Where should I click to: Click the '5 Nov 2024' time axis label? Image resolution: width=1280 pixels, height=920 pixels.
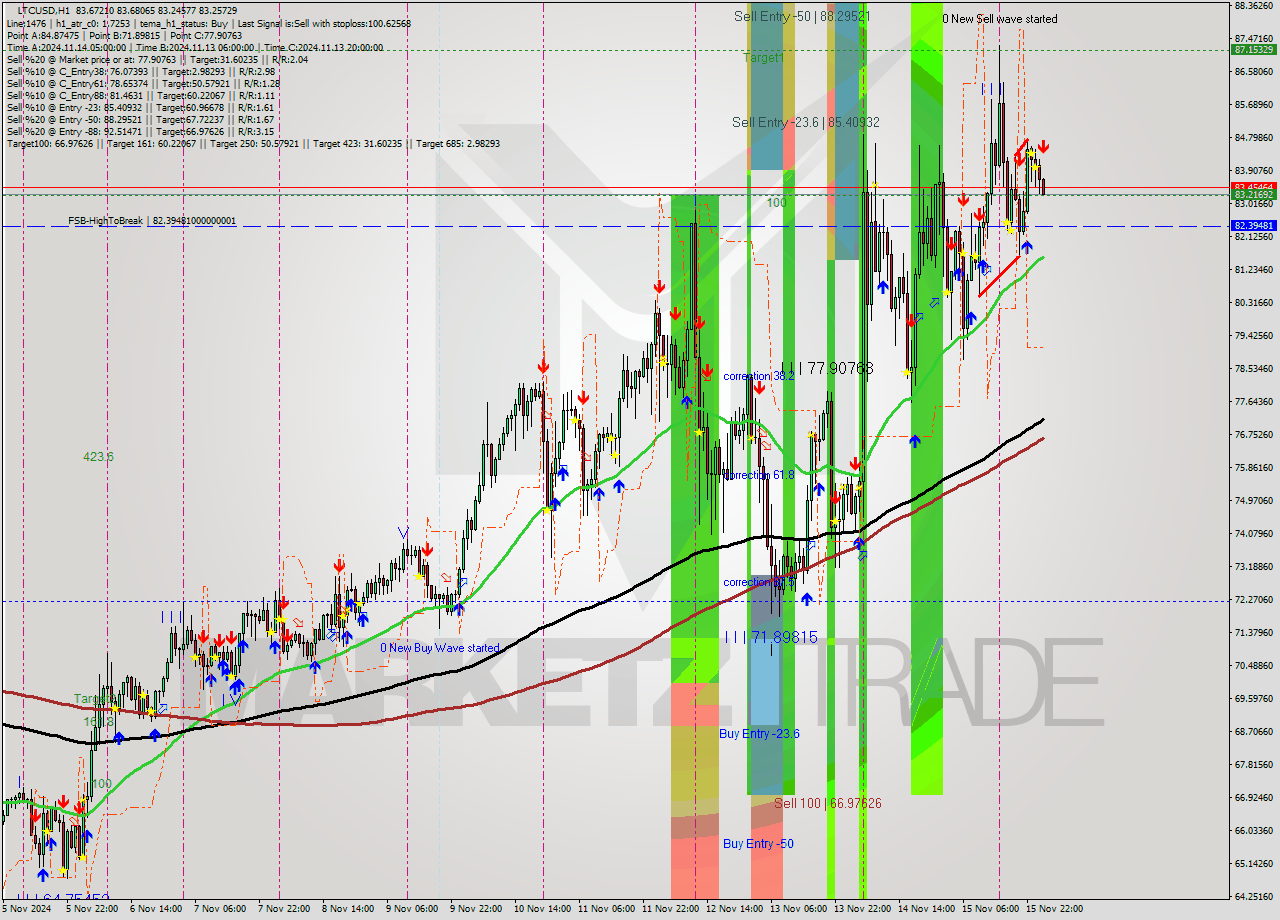[27, 910]
